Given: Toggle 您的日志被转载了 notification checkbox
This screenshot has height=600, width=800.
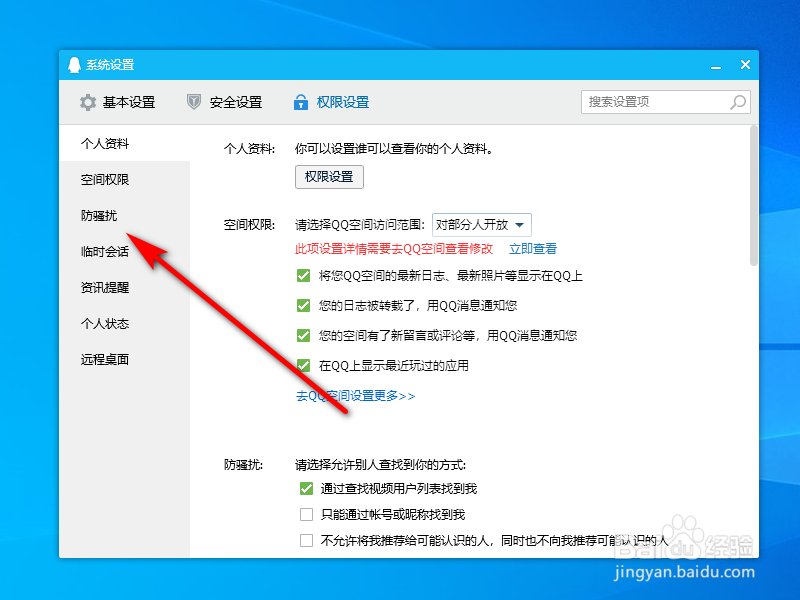Looking at the screenshot, I should pyautogui.click(x=304, y=306).
